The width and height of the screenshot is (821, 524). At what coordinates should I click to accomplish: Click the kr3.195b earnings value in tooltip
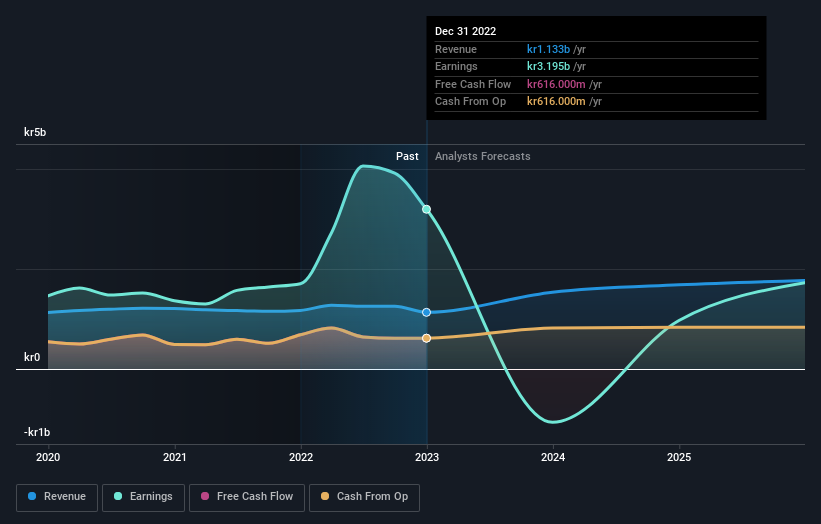[548, 66]
